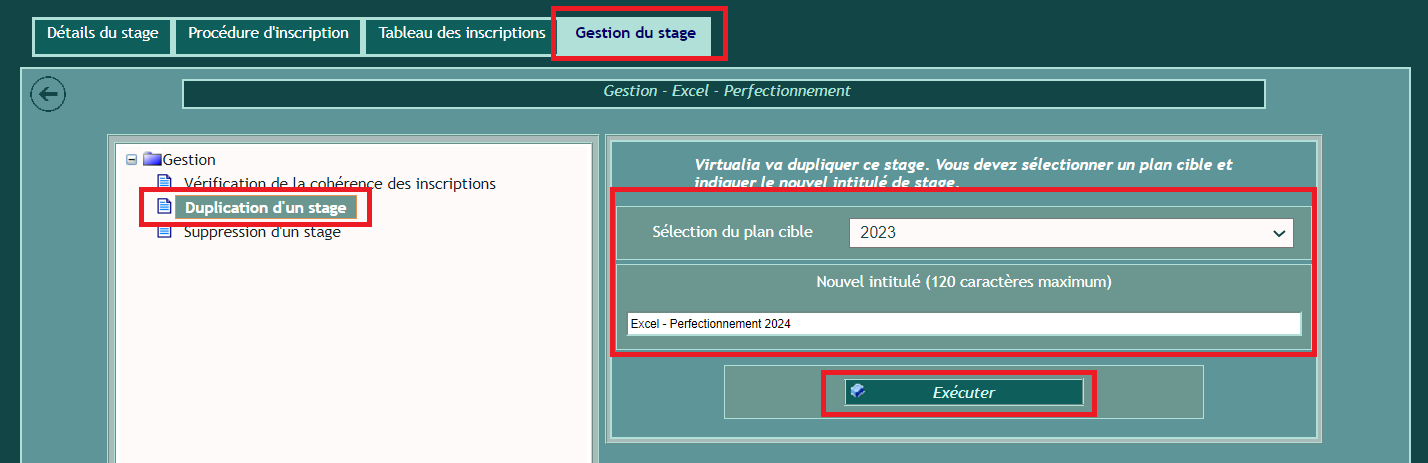
Task: Choose Suppression d'un stage in the tree
Action: [x=262, y=232]
